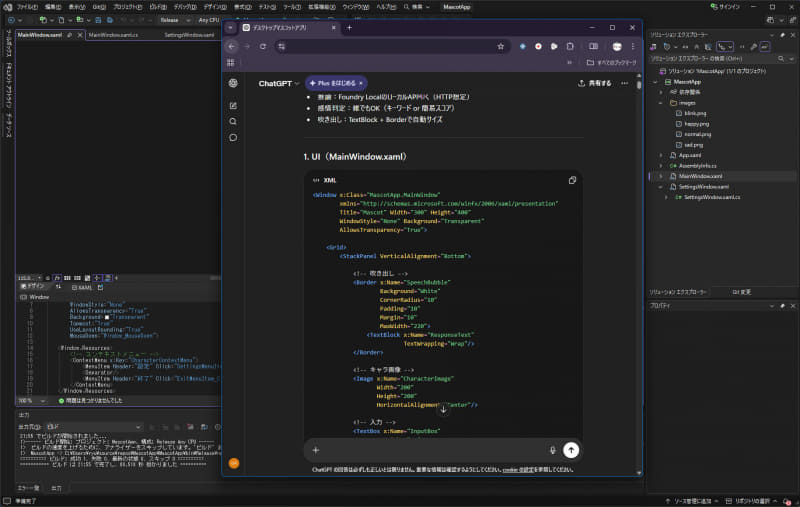Image resolution: width=800 pixels, height=507 pixels.
Task: Click the site settings icon in address bar
Action: click(282, 46)
